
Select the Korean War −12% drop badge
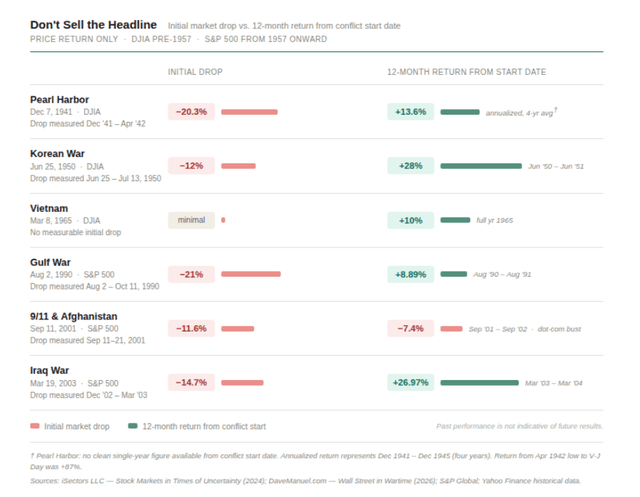tap(191, 166)
